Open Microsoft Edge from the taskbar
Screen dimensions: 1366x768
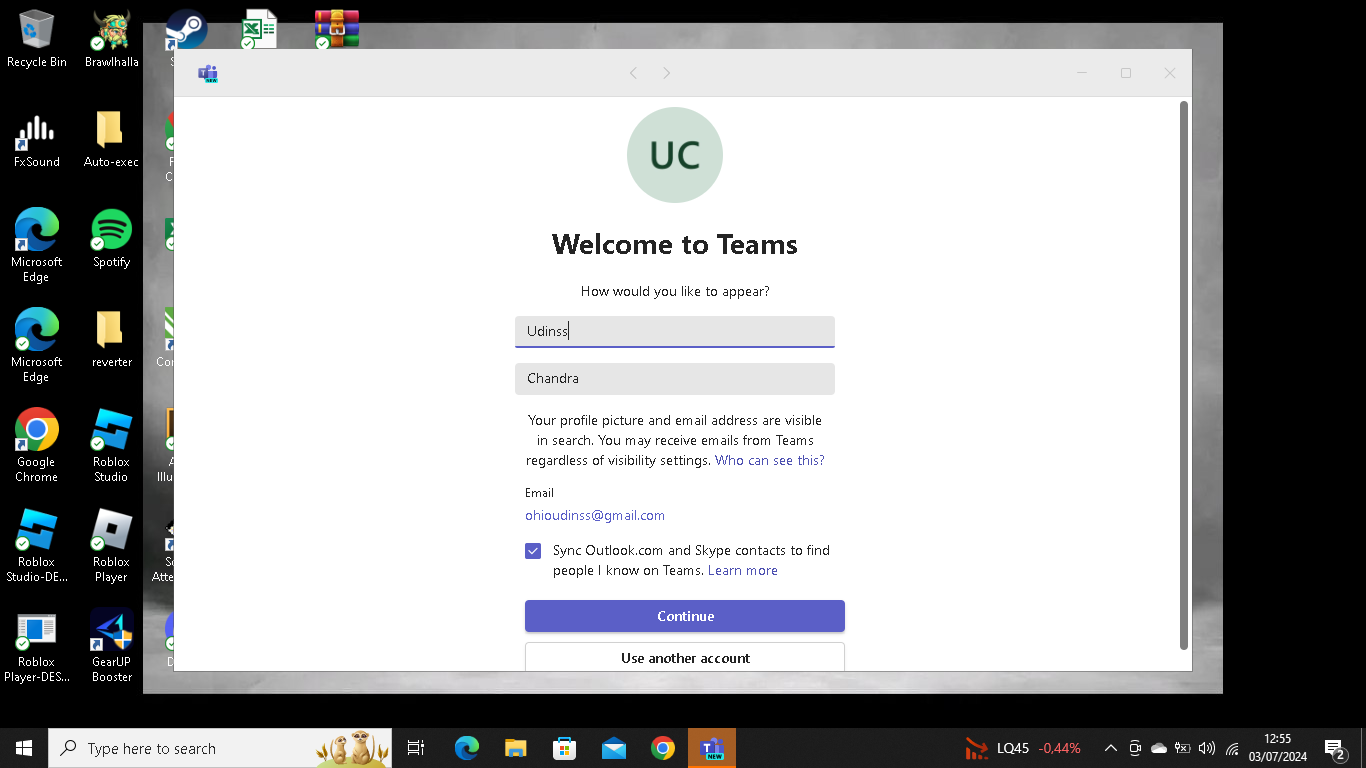tap(466, 748)
